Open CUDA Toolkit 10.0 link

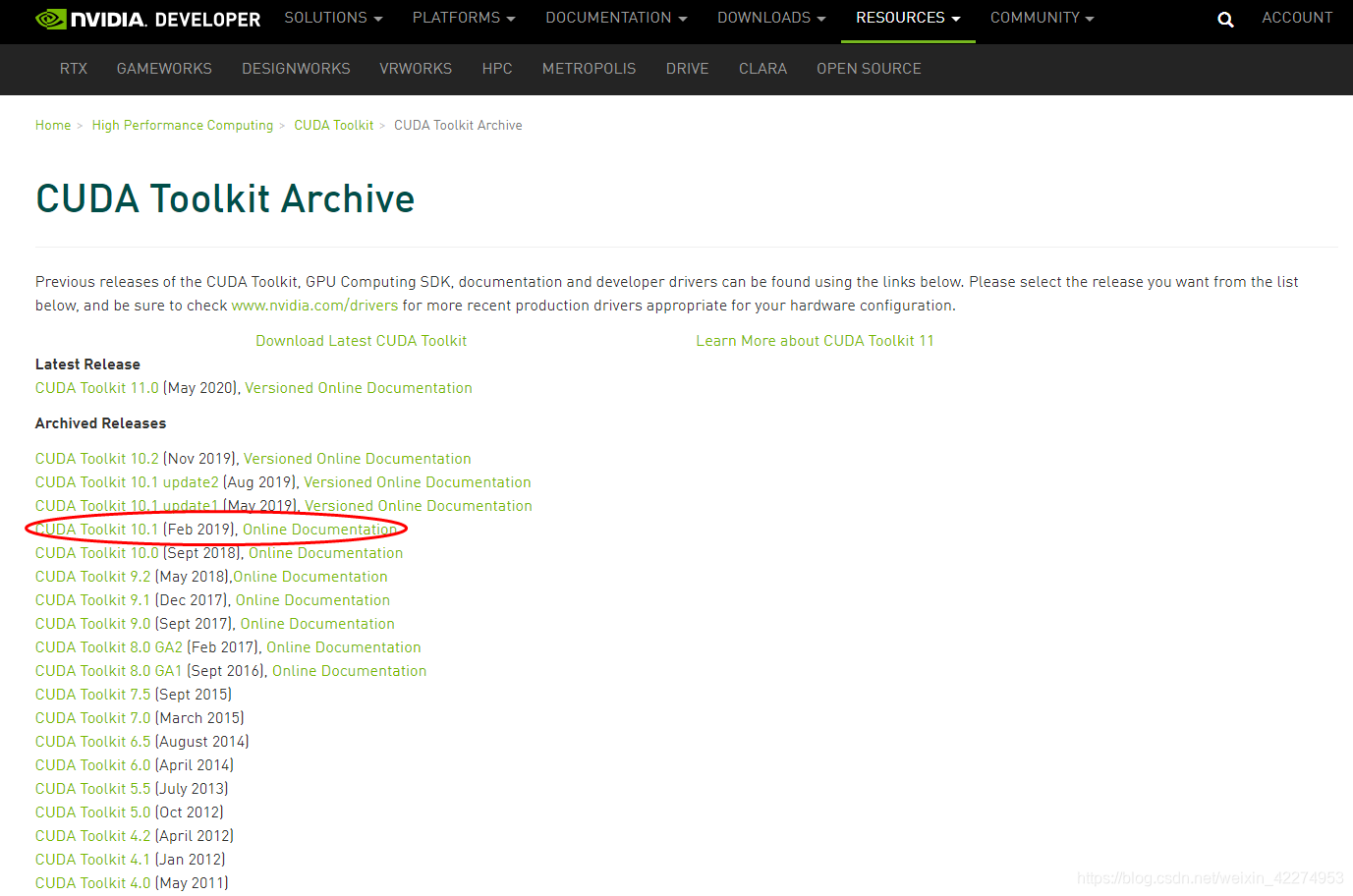[97, 553]
